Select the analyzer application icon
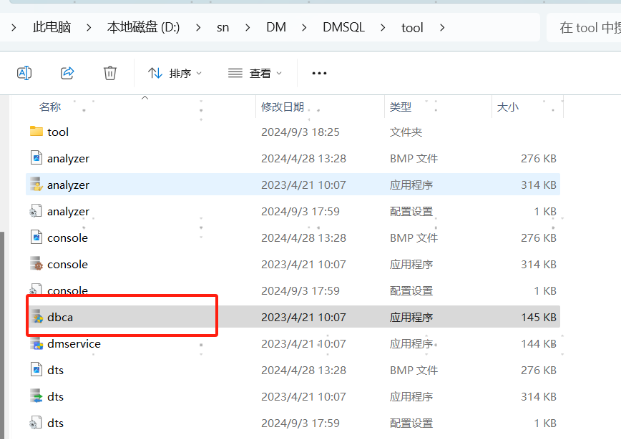The height and width of the screenshot is (439, 626). pos(36,184)
